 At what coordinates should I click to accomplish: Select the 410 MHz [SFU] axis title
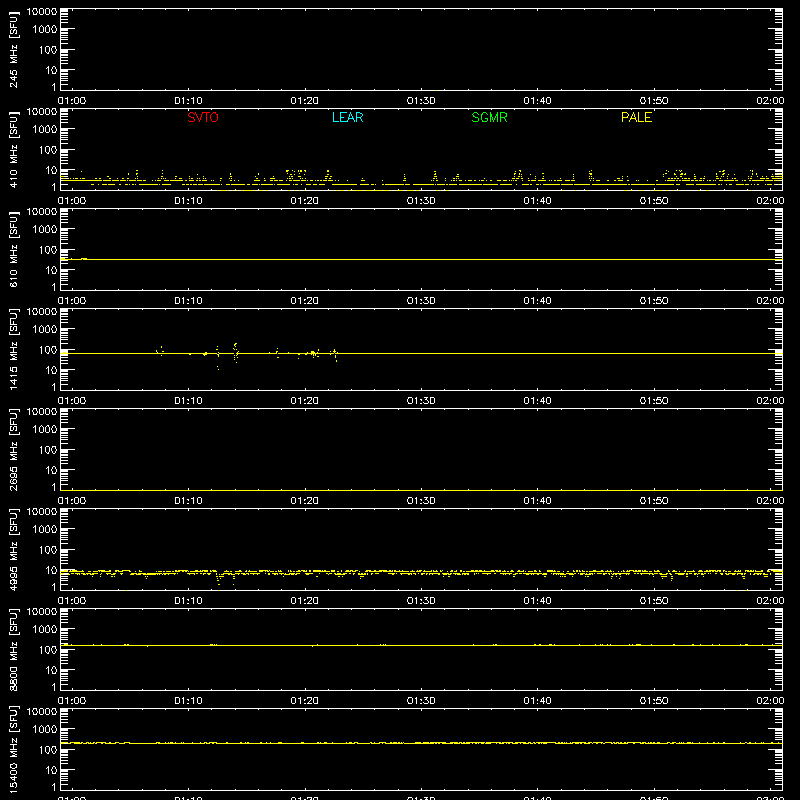(13, 150)
